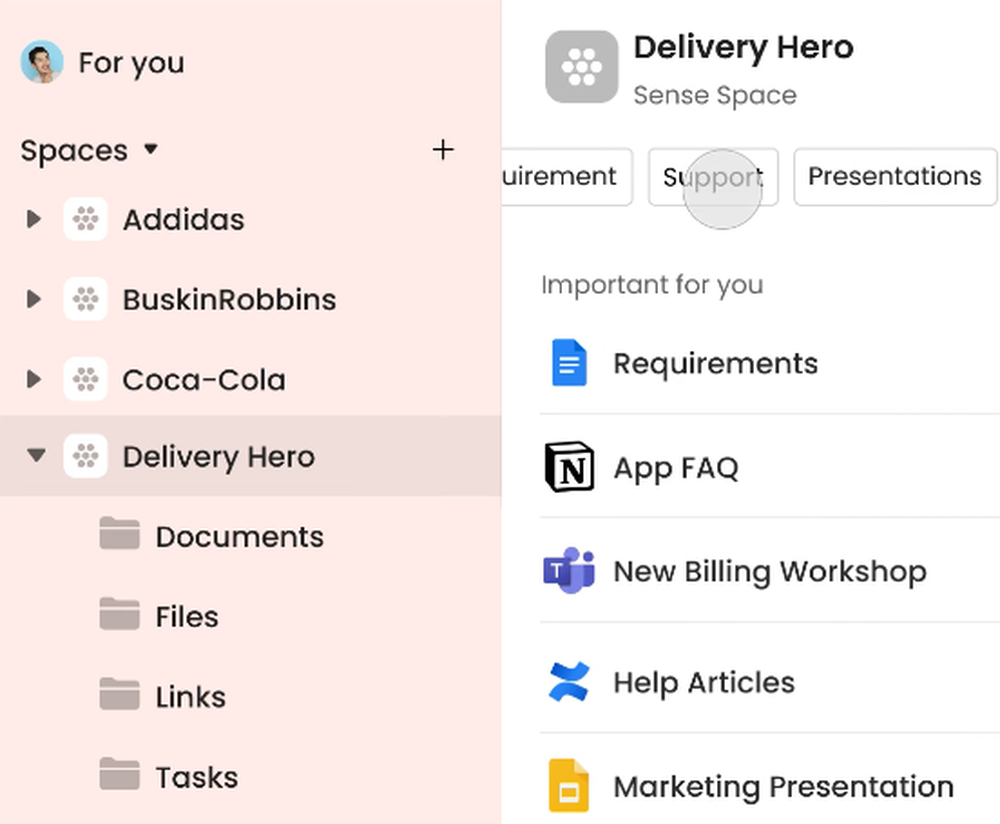Click the large Delivery Hero header logo
This screenshot has height=824, width=1000.
[582, 66]
